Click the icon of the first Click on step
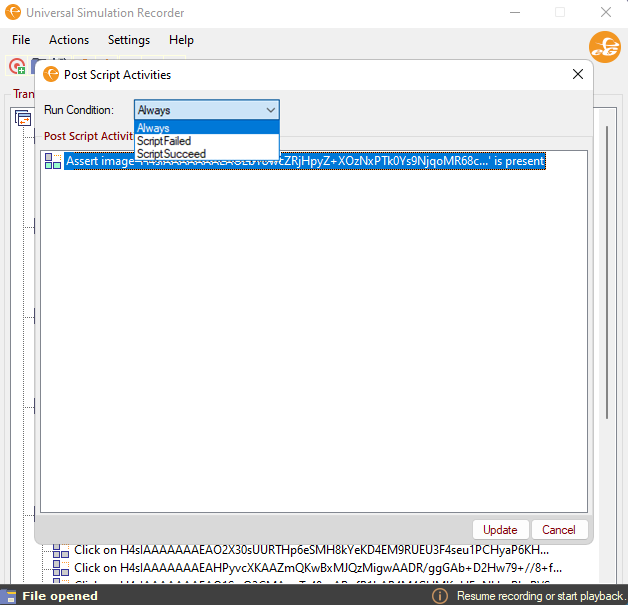Screen dimensions: 628x605 pos(61,550)
